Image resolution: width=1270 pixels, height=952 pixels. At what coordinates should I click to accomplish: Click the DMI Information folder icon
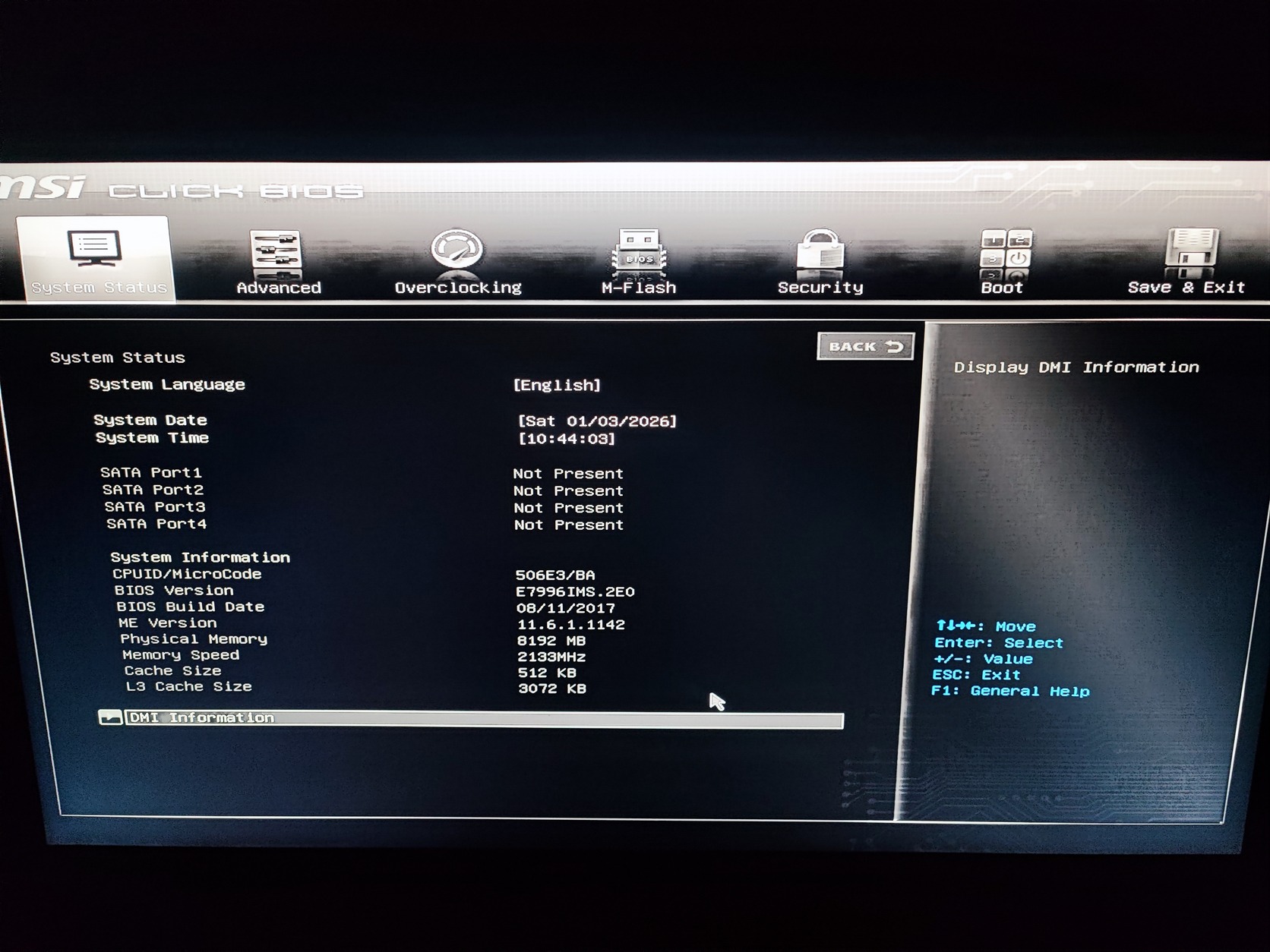110,717
